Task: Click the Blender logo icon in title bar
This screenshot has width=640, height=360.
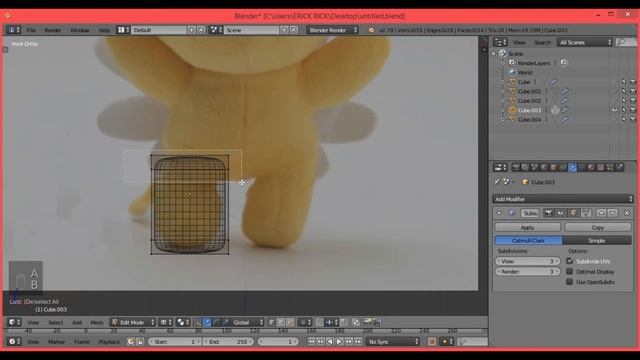Action: [x=8, y=16]
